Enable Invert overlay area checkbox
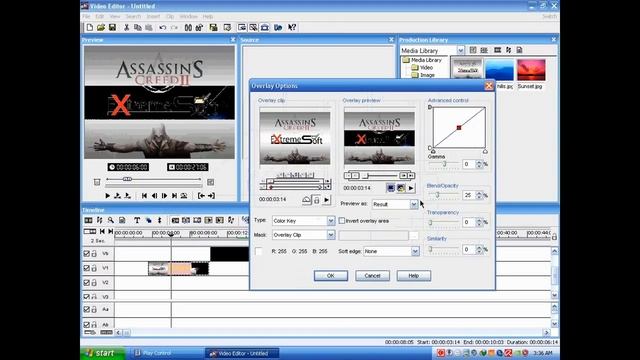This screenshot has width=640, height=360. coord(342,221)
